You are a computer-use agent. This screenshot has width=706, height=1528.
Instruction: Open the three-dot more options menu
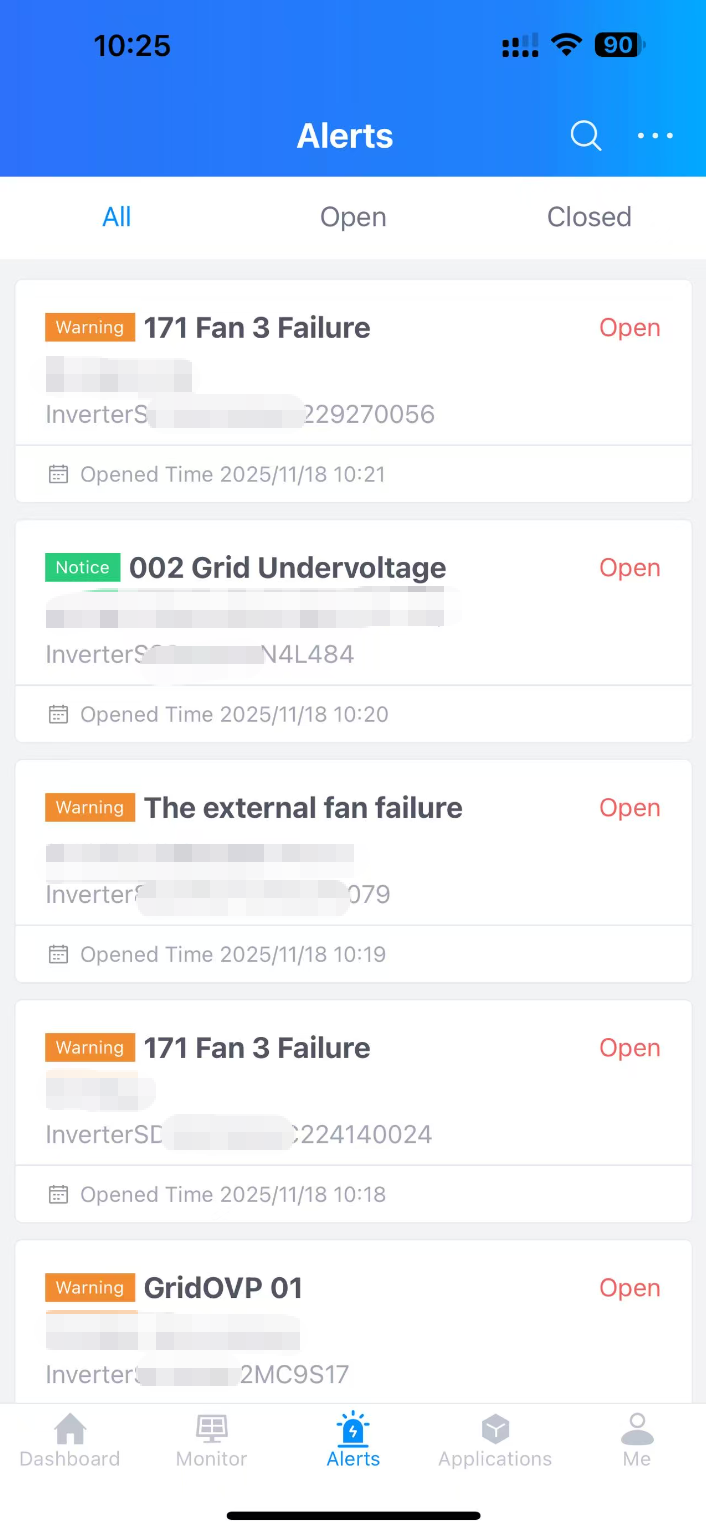tap(656, 136)
